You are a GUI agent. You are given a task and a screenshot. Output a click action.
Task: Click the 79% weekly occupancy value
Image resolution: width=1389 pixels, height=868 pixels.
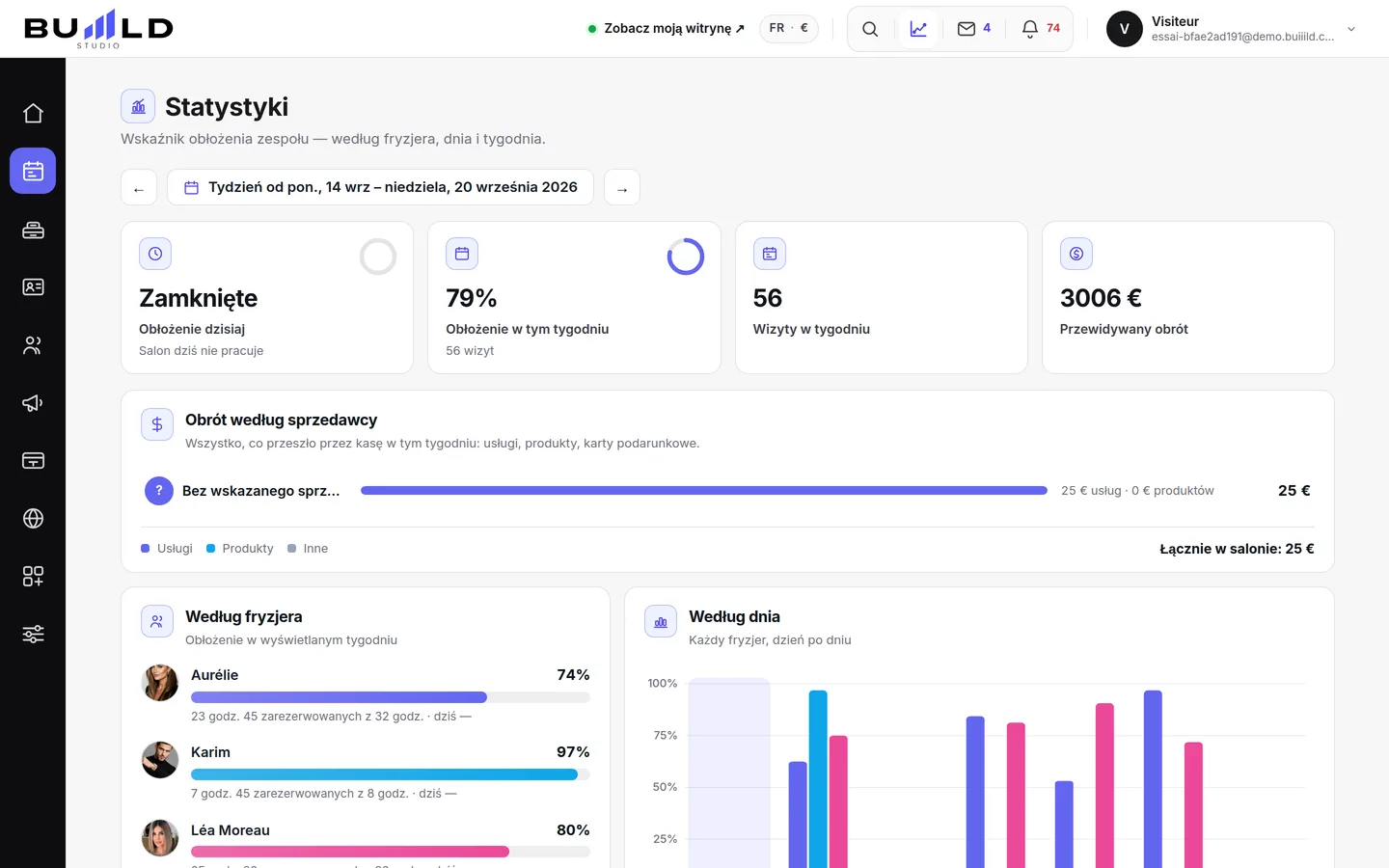[472, 298]
